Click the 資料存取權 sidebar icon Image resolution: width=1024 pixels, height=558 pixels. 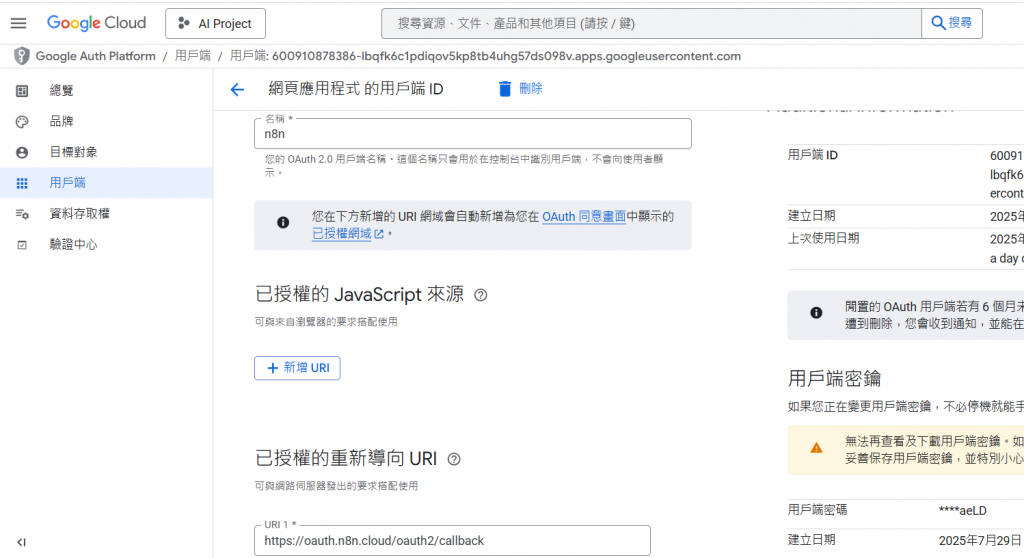(22, 214)
